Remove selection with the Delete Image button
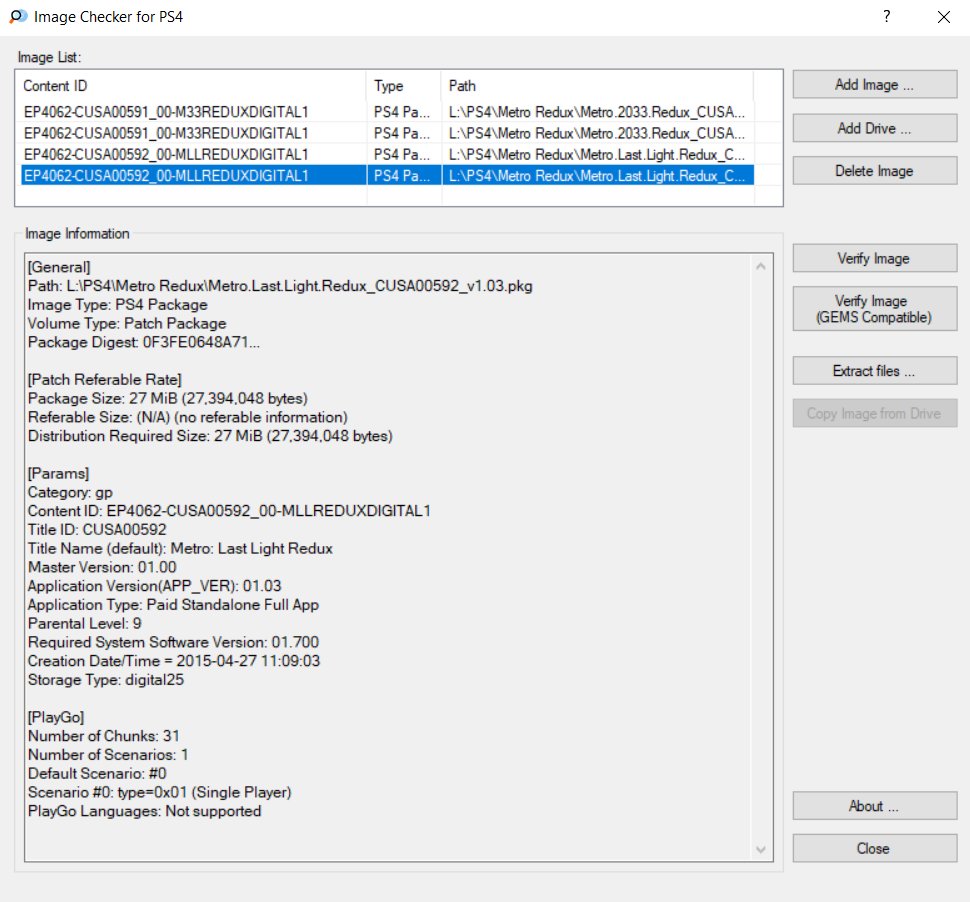 point(874,171)
